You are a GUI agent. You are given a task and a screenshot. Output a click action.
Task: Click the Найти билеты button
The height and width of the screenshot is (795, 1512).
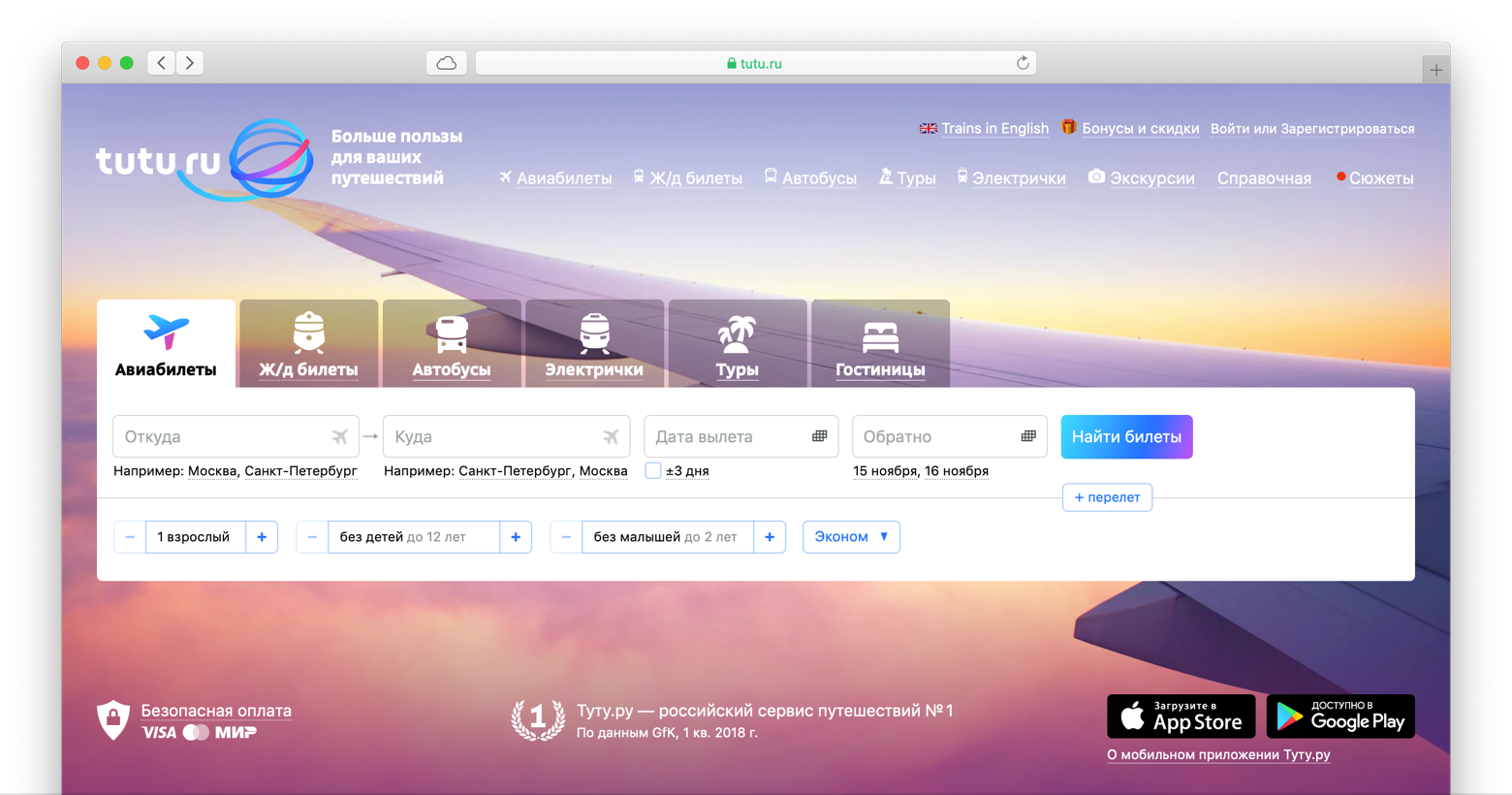click(x=1127, y=436)
